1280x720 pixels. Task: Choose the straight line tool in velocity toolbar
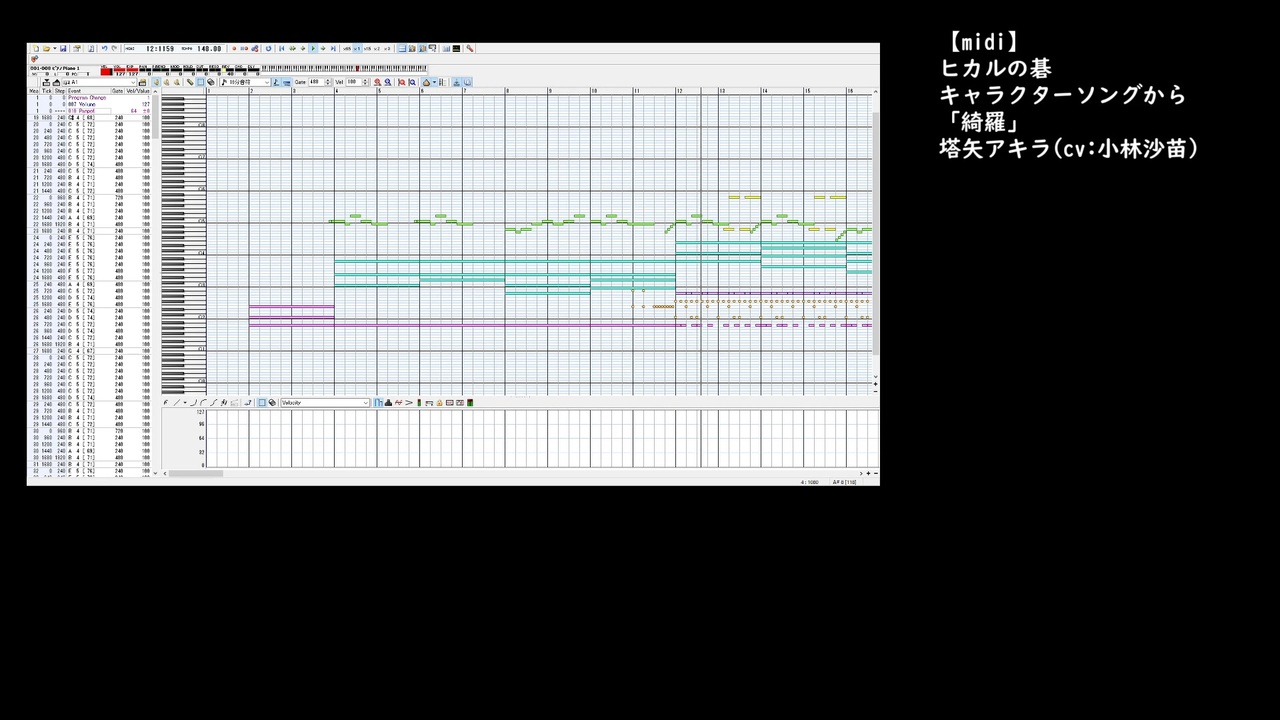pos(176,403)
